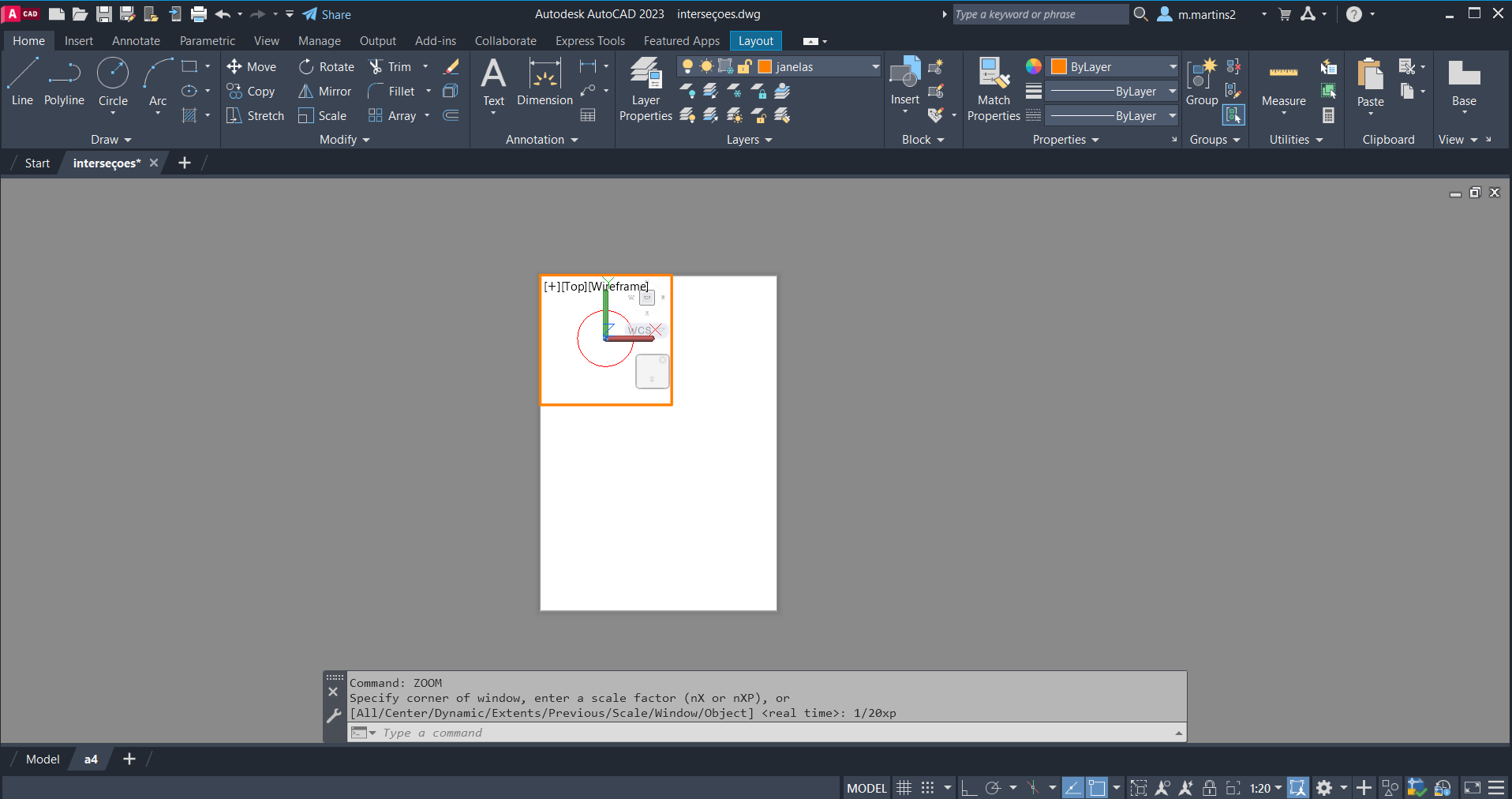
Task: Open the ByLayer color dropdown
Action: 1173,67
